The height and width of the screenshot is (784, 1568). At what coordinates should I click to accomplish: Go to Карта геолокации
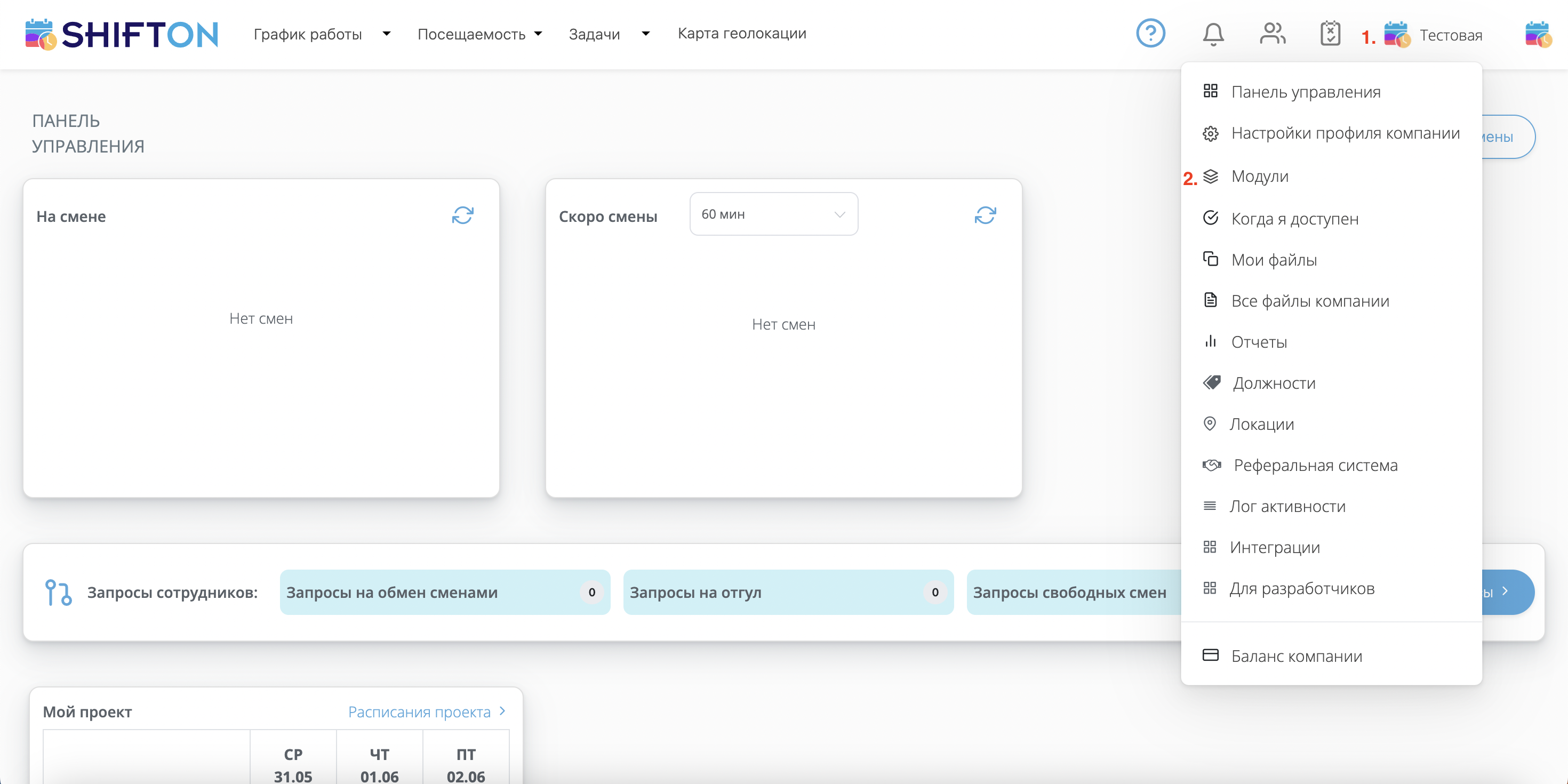coord(742,34)
